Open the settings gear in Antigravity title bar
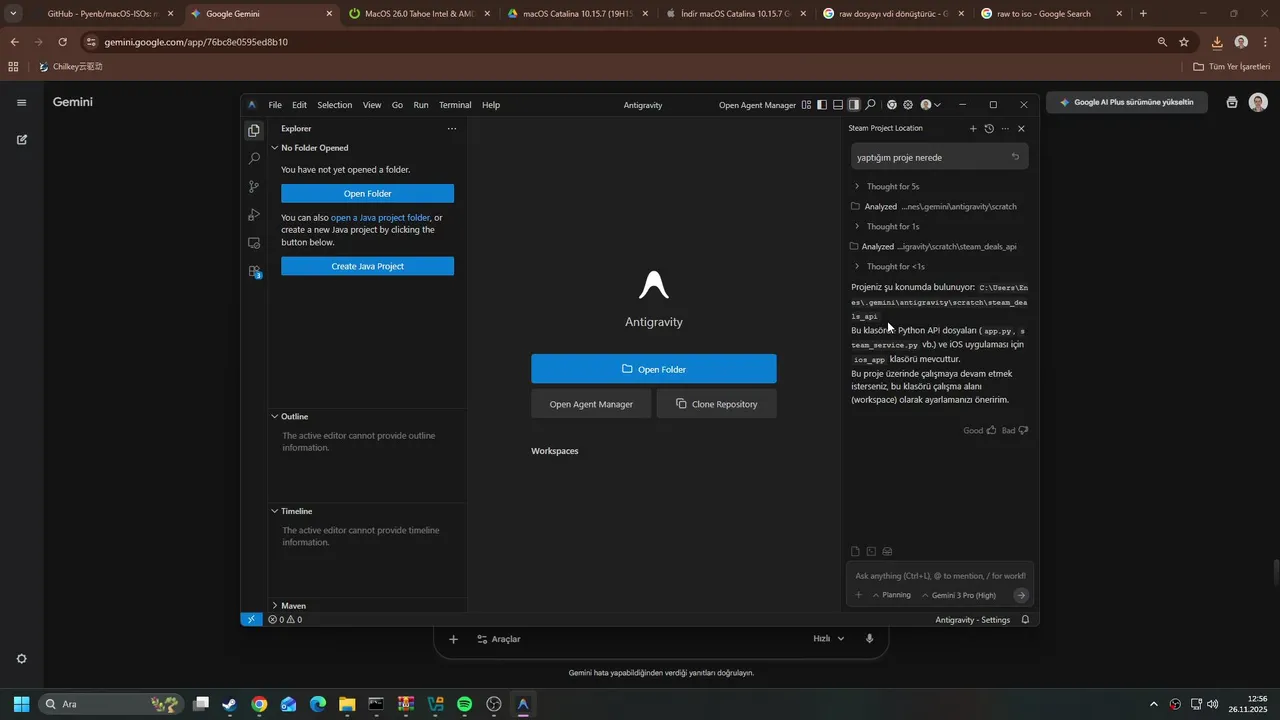The image size is (1280, 720). coord(908,105)
